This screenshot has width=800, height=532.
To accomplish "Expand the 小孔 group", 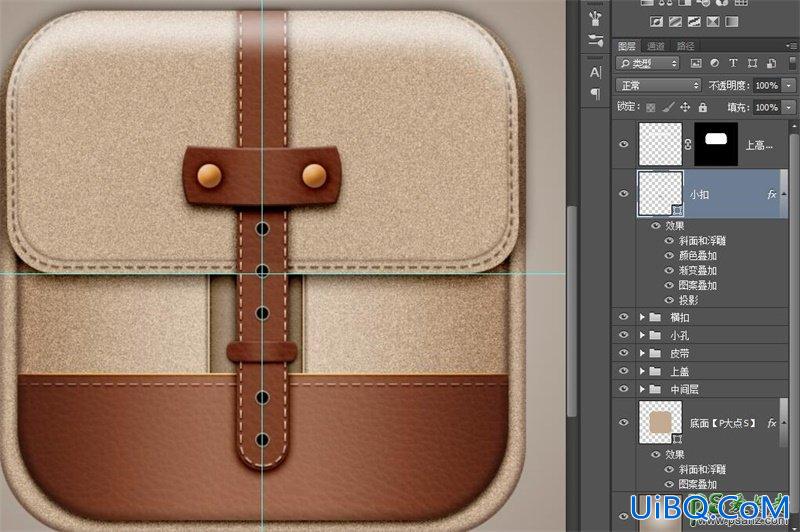I will point(642,335).
